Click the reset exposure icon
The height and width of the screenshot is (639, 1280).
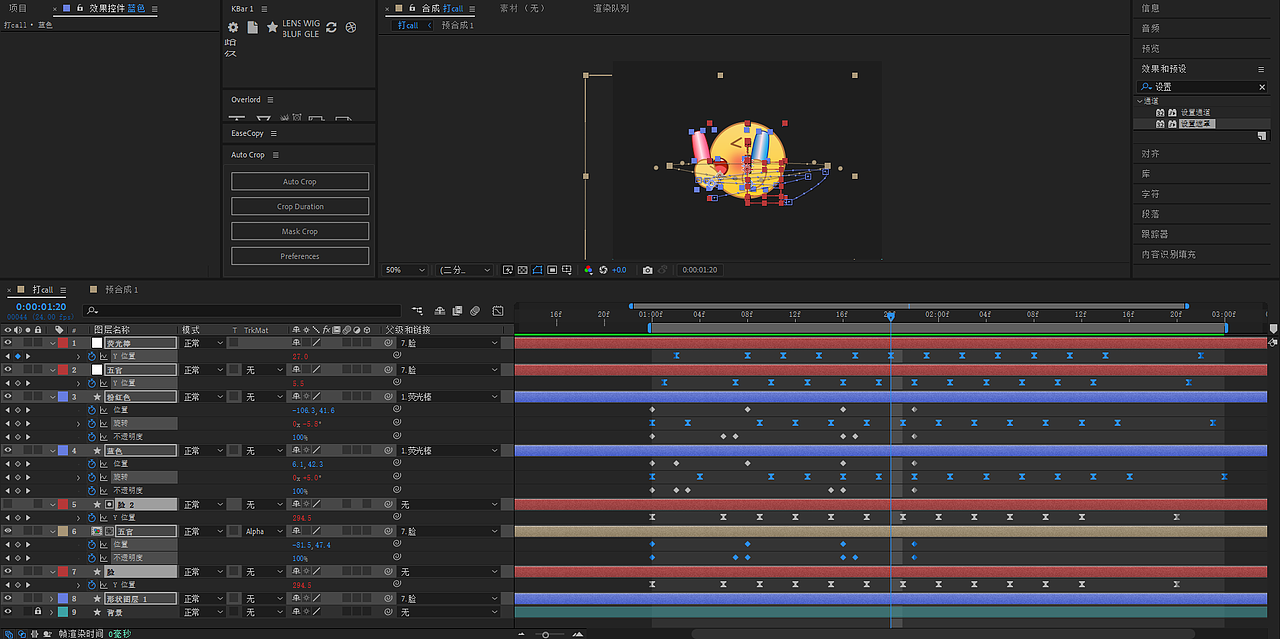603,270
